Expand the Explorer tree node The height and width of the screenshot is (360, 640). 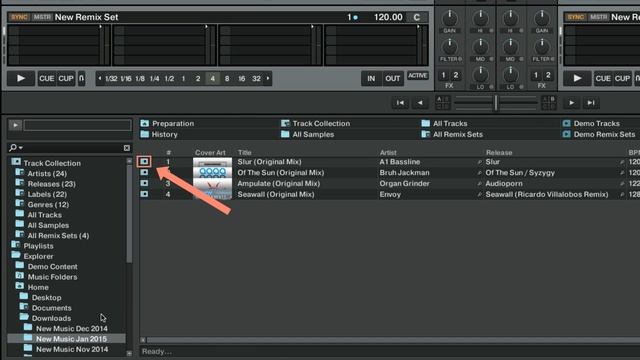[x=32, y=256]
